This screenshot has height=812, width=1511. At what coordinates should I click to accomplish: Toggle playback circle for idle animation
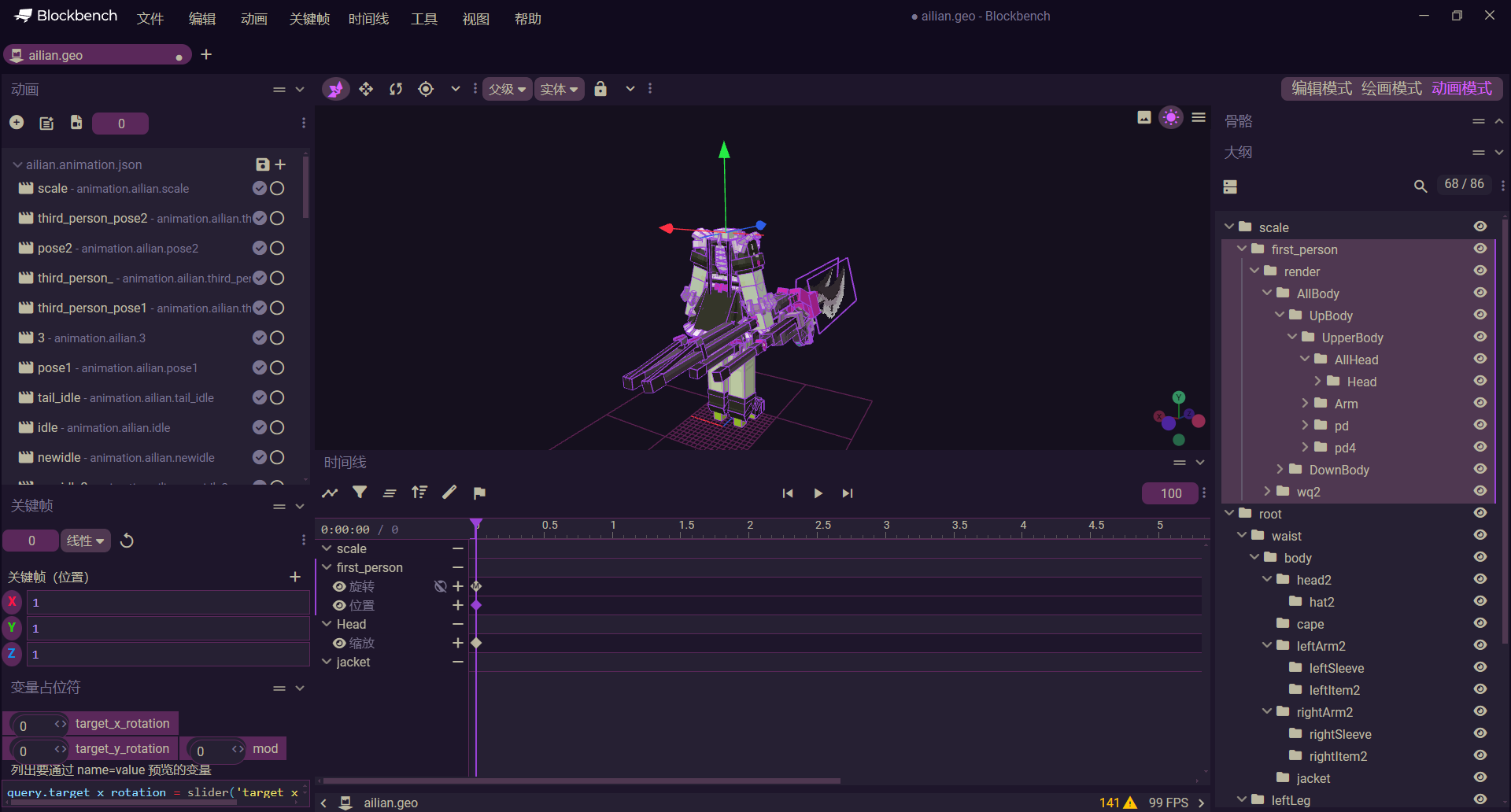[277, 427]
